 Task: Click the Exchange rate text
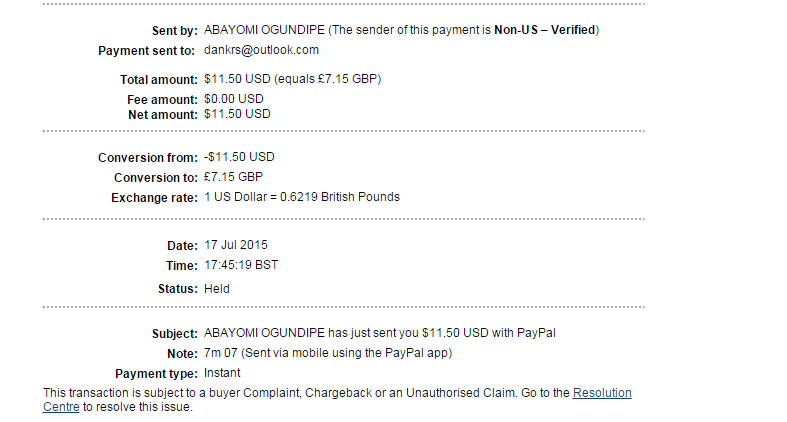(x=302, y=197)
